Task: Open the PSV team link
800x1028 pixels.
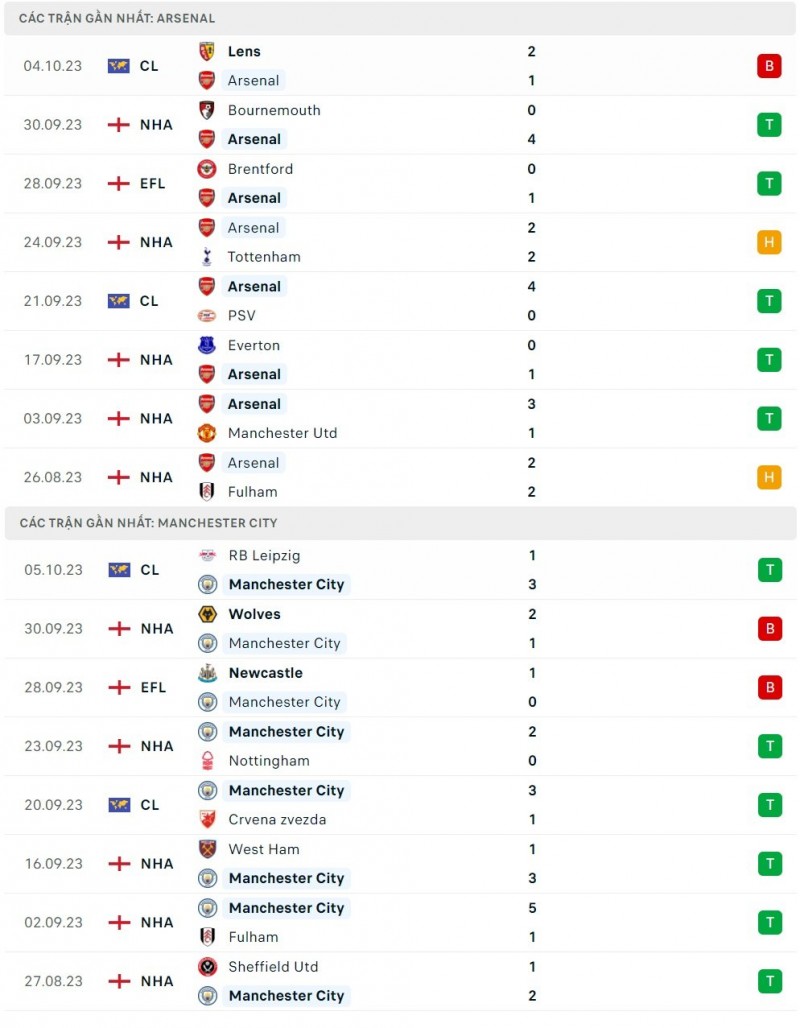Action: [x=241, y=316]
